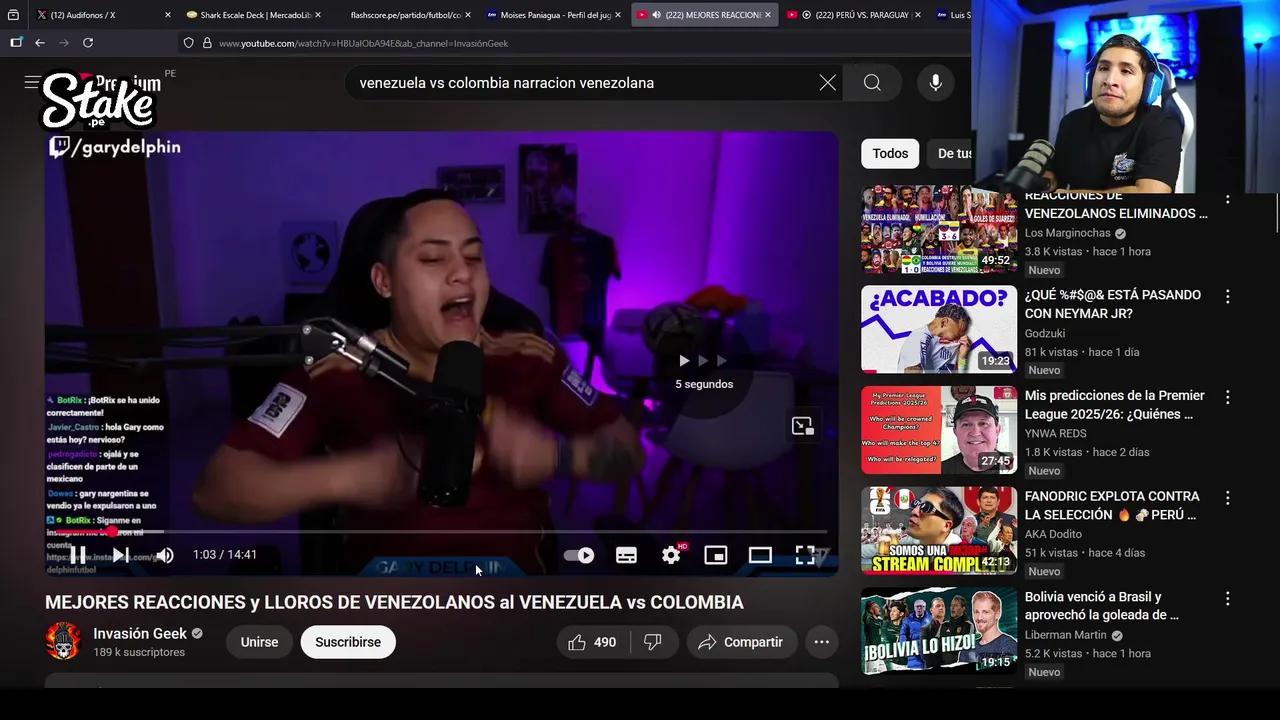The image size is (1280, 720).
Task: Toggle subtitles button in player
Action: click(626, 555)
